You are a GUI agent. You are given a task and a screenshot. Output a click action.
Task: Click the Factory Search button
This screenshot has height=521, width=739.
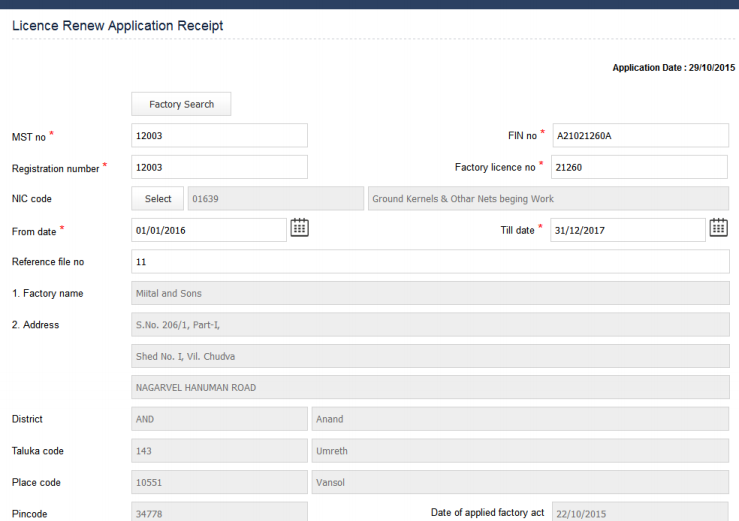coord(181,104)
